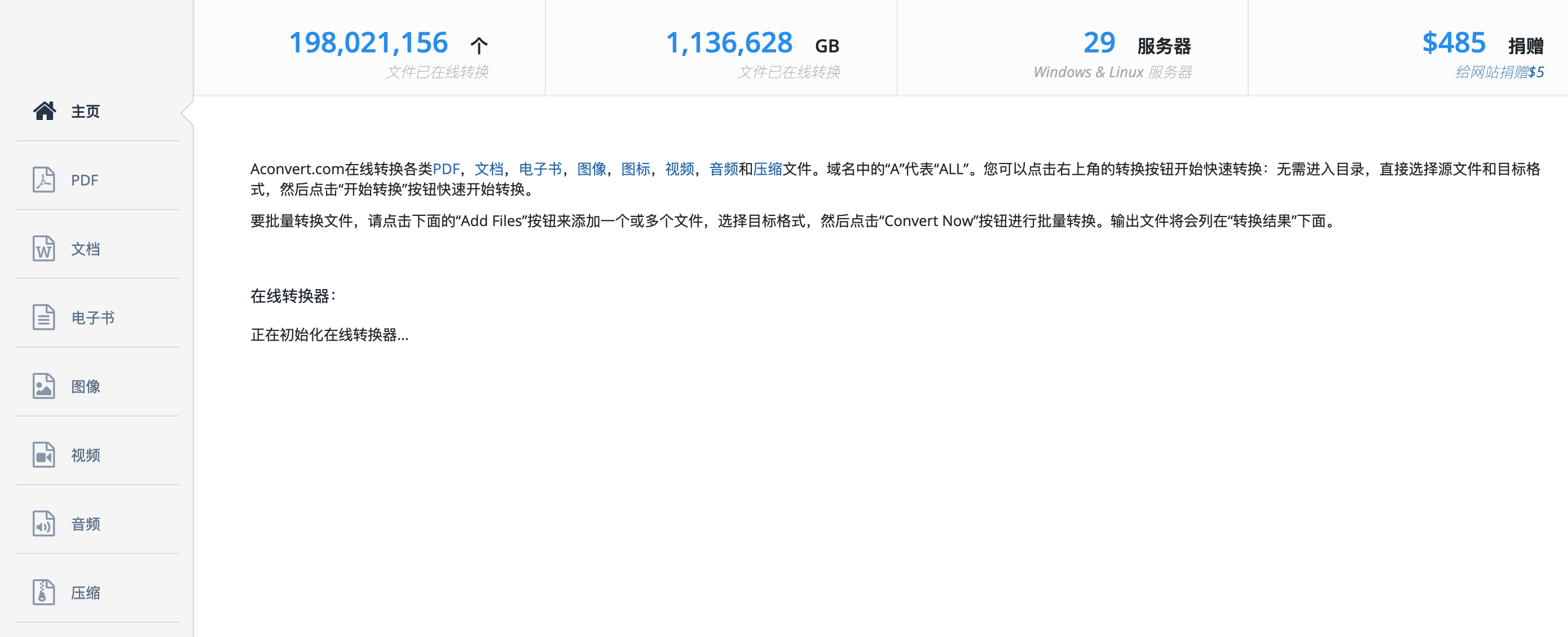Select the 压缩 compression converter icon
Image resolution: width=1568 pixels, height=637 pixels.
pos(43,592)
